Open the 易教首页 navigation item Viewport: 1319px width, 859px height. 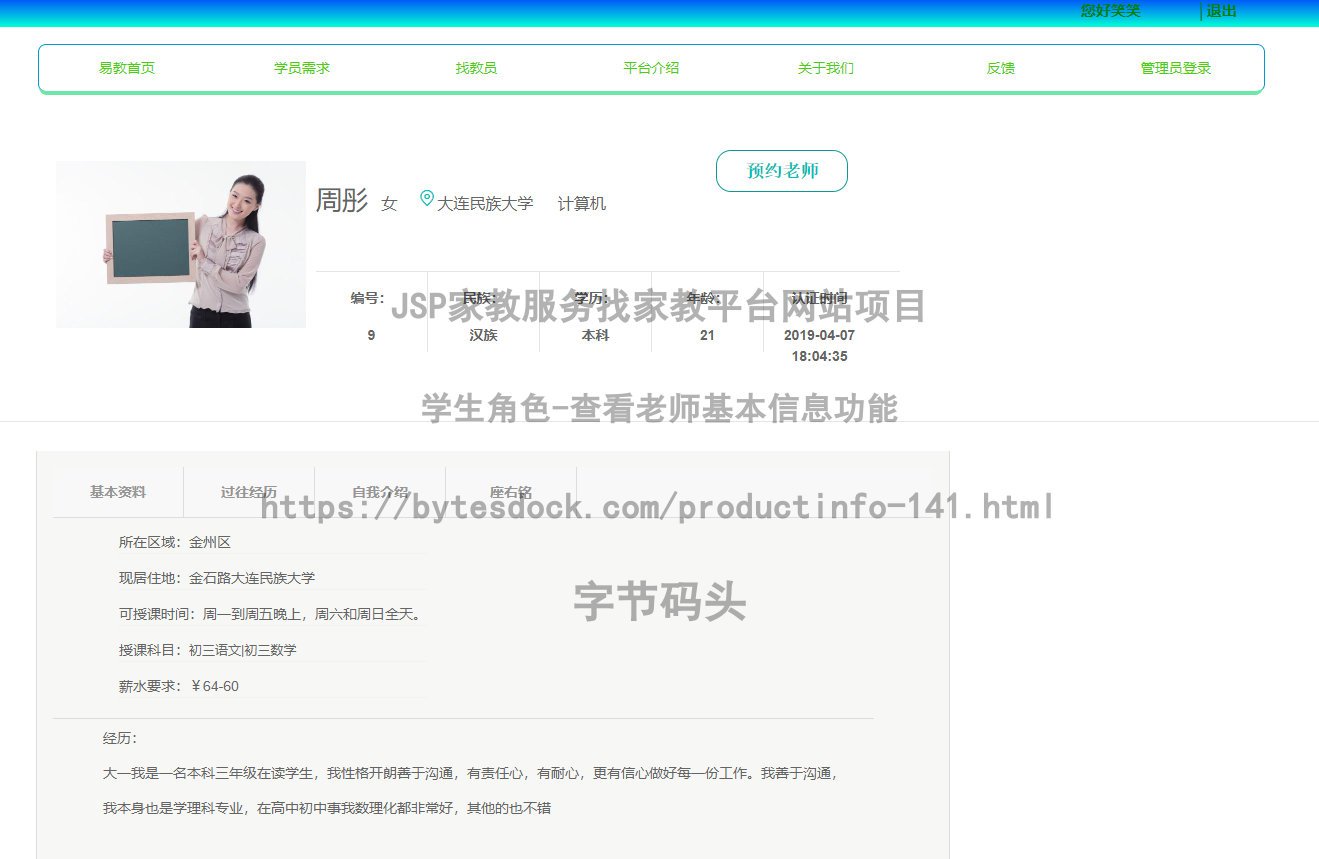126,68
